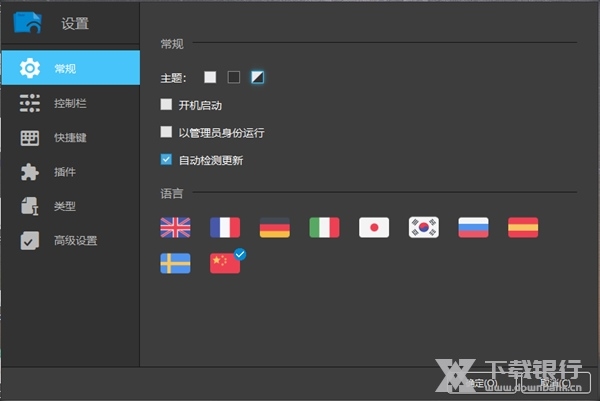Image resolution: width=600 pixels, height=401 pixels.
Task: Click the 开机启动 label text
Action: (200, 105)
